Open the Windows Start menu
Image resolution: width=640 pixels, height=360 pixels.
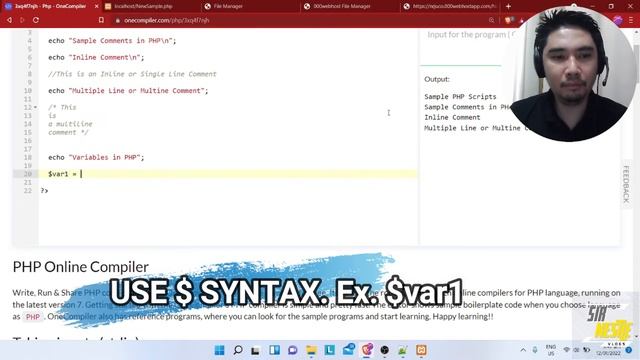pos(220,350)
